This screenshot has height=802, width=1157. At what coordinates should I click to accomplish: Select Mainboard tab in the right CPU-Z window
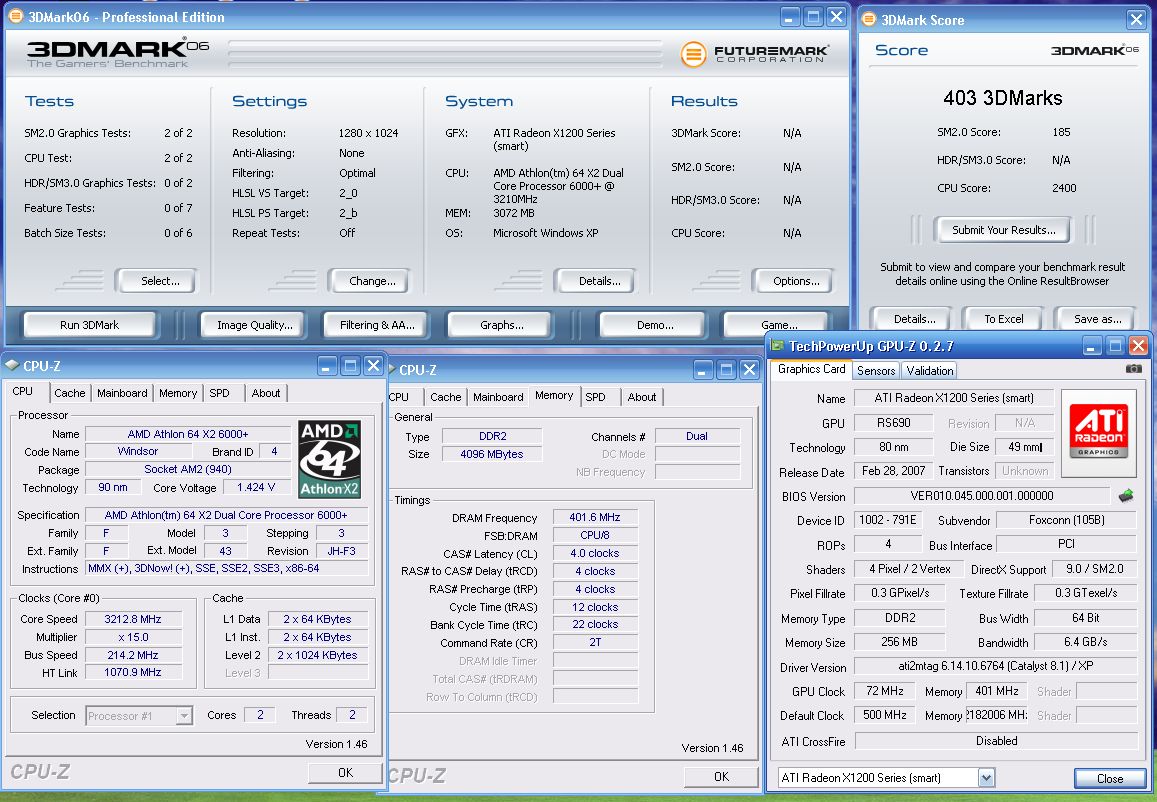pyautogui.click(x=498, y=397)
